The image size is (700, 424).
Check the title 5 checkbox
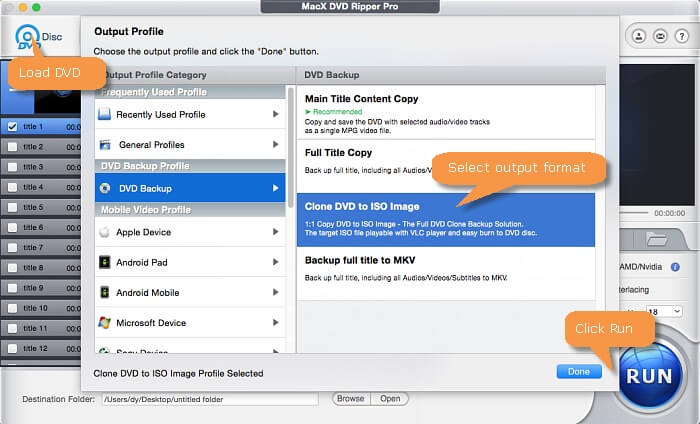point(12,208)
